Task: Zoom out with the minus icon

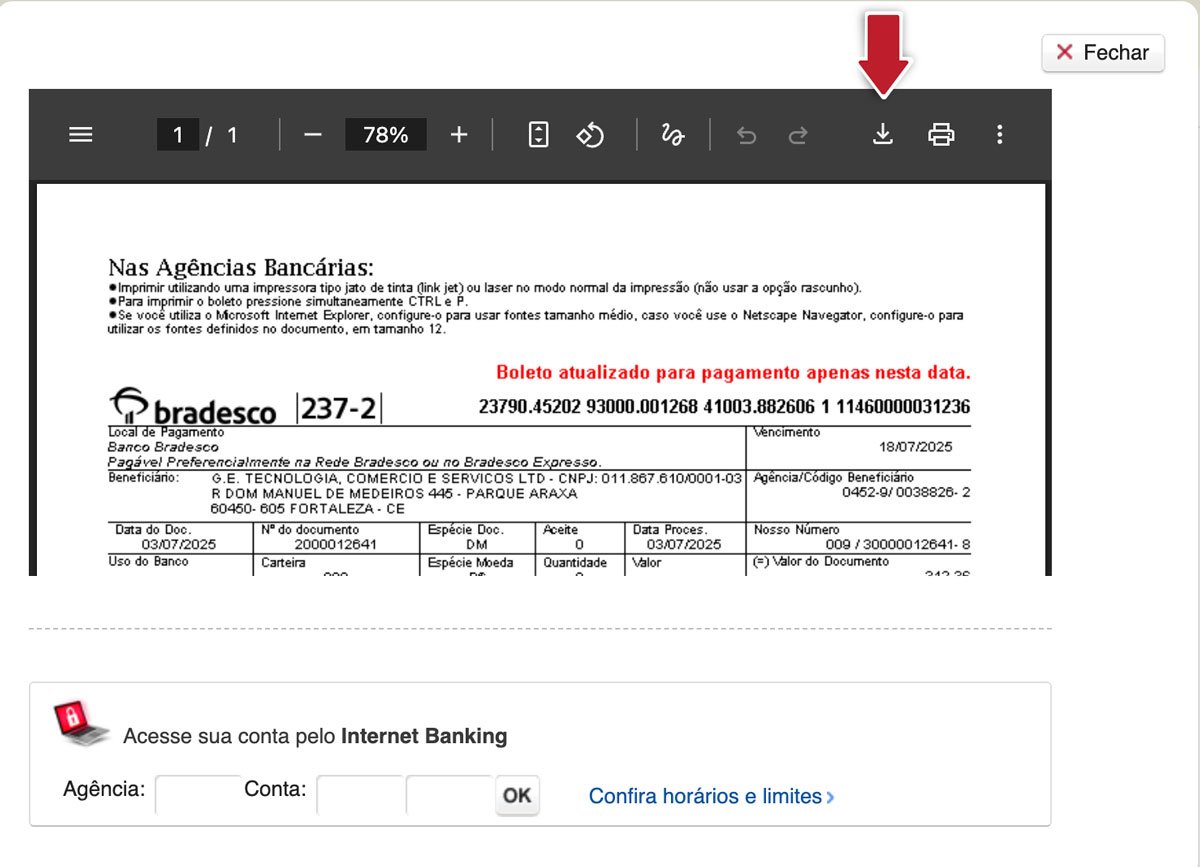Action: 313,134
